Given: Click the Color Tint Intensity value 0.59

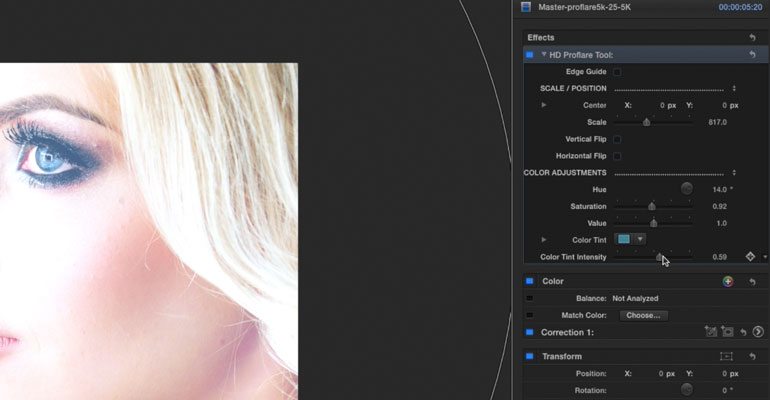Looking at the screenshot, I should 719,257.
